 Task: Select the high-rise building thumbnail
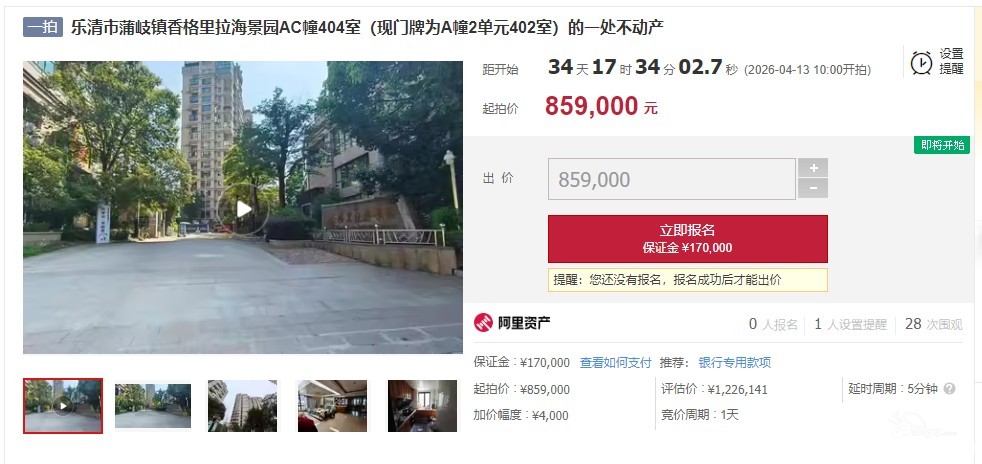tap(242, 406)
